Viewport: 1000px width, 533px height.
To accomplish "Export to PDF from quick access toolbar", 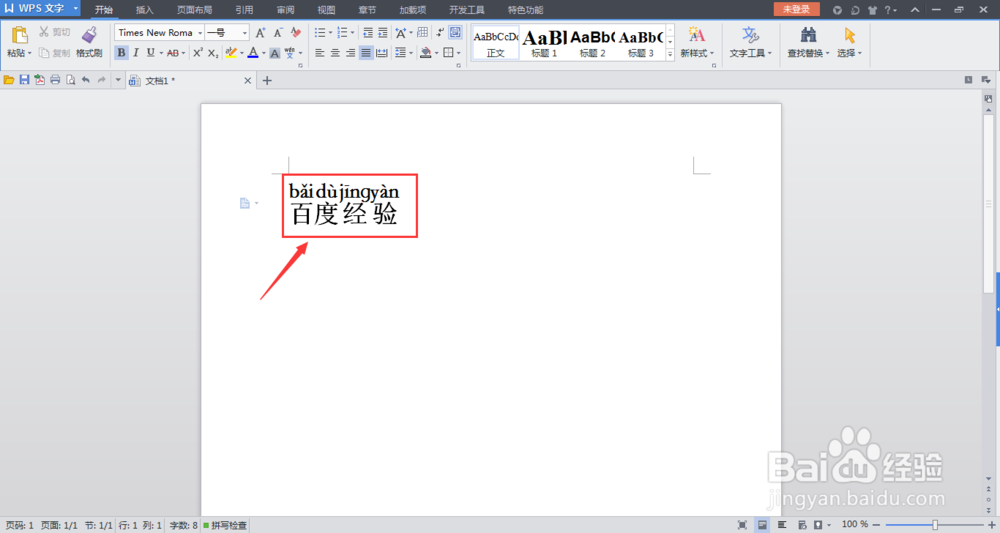I will (40, 80).
